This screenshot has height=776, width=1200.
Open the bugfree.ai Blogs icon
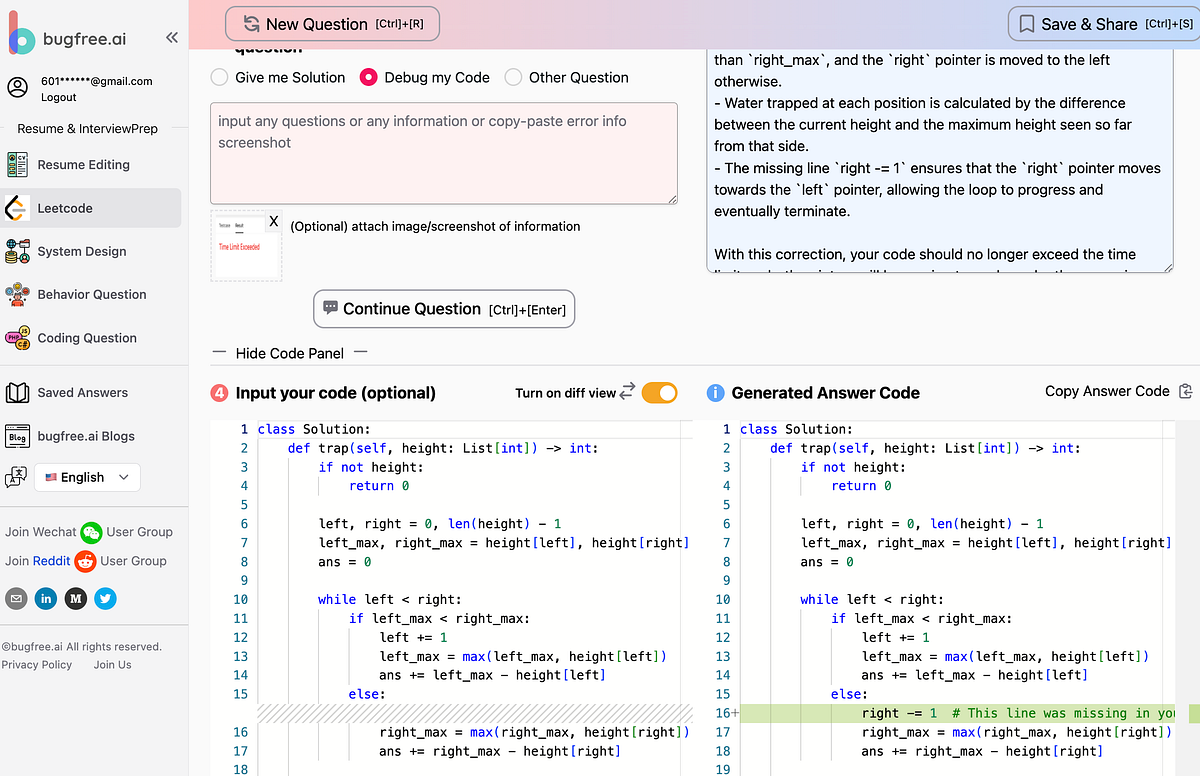(17, 435)
